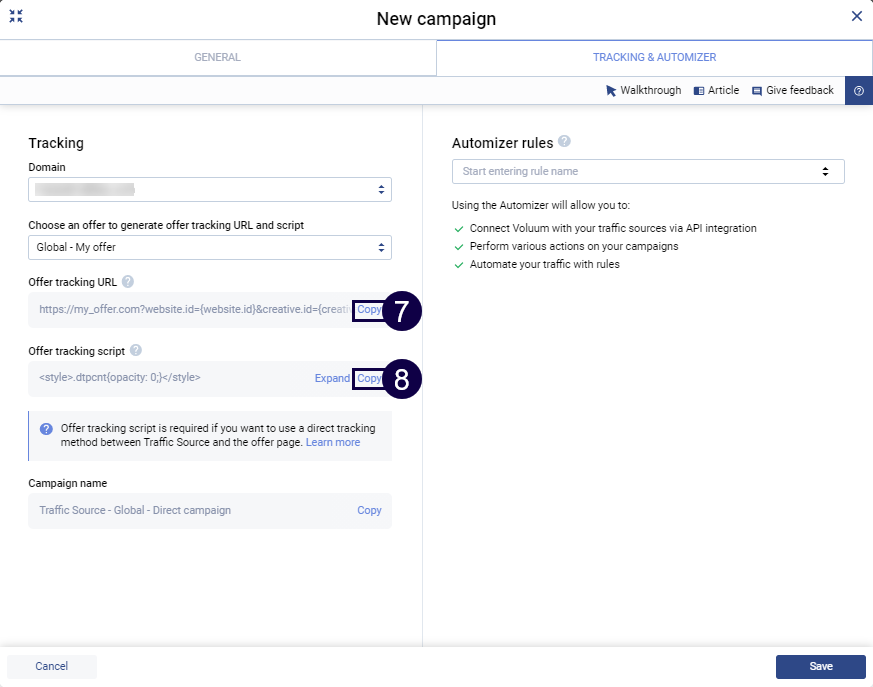The width and height of the screenshot is (873, 687).
Task: Select the Tracking & Automizer tab
Action: pyautogui.click(x=654, y=58)
